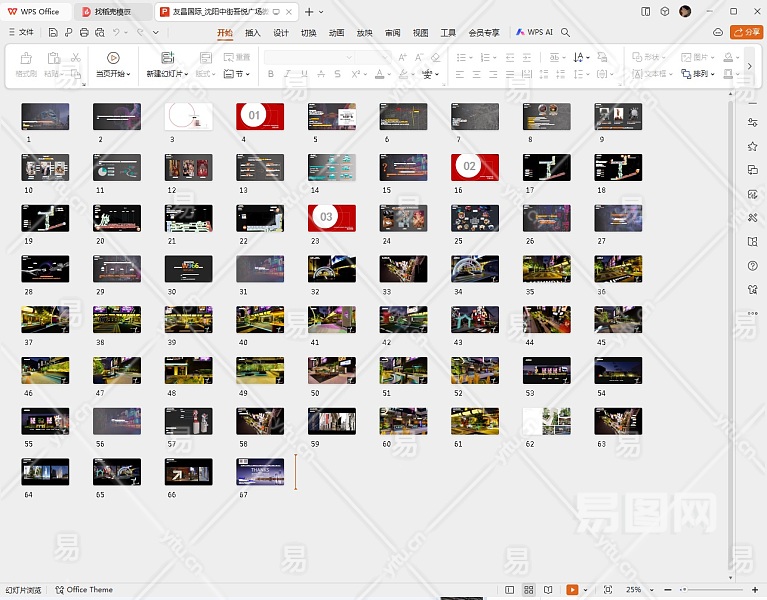Click the zoom in plus icon

click(754, 590)
